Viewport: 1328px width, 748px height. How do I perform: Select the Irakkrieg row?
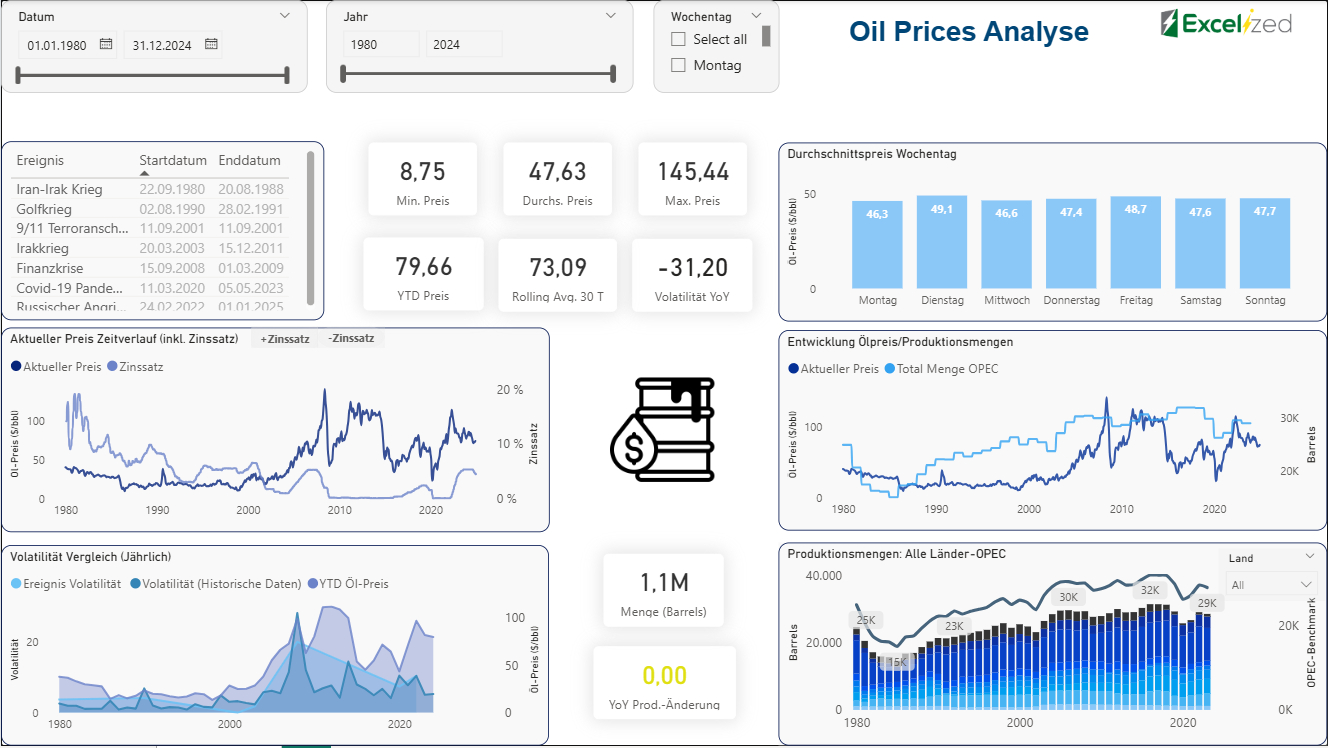[150, 248]
